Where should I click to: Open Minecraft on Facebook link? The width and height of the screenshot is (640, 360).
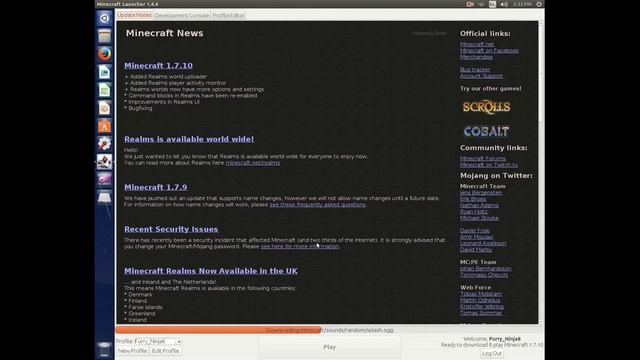click(x=489, y=51)
